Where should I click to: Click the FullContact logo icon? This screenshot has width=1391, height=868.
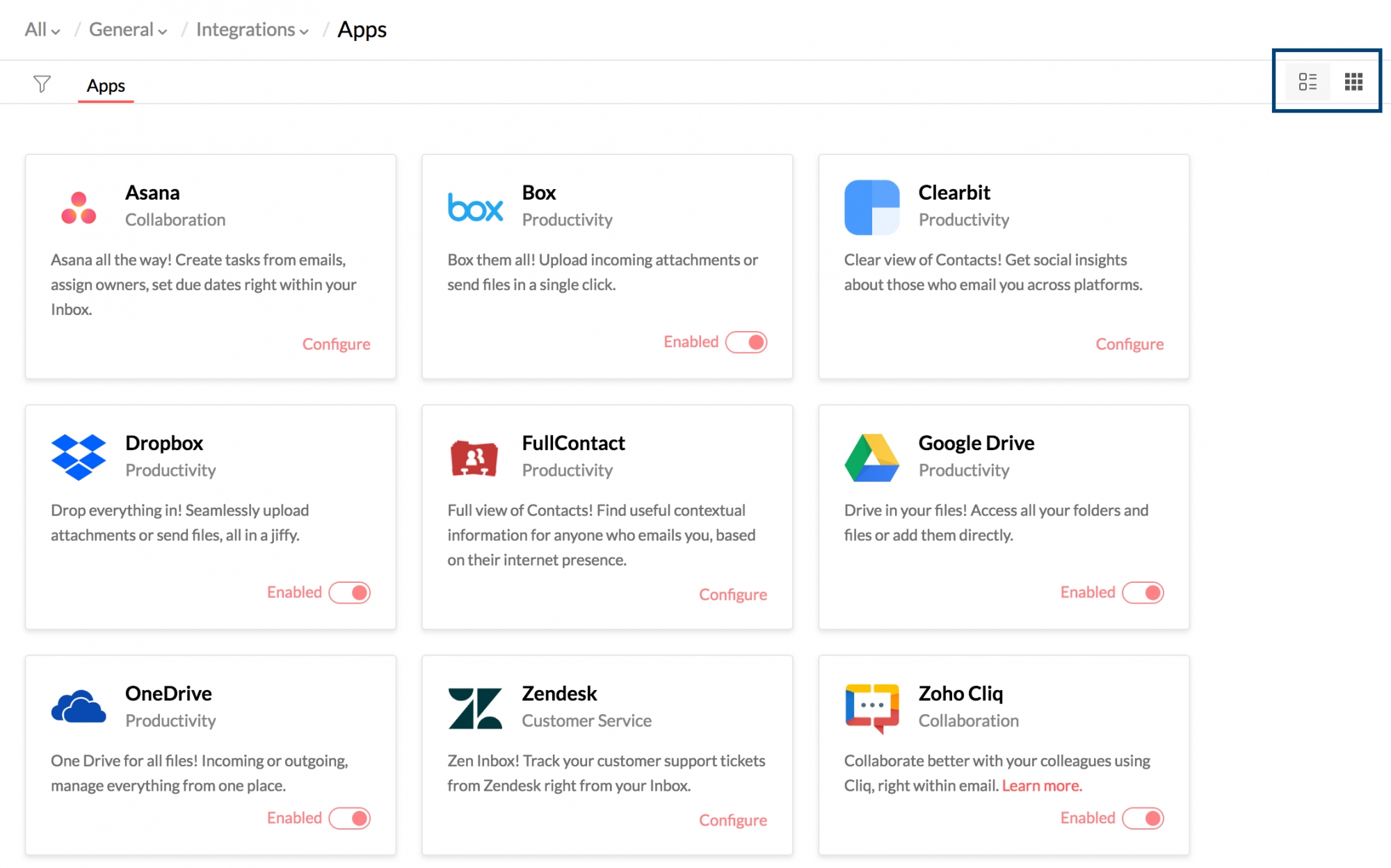(x=474, y=458)
